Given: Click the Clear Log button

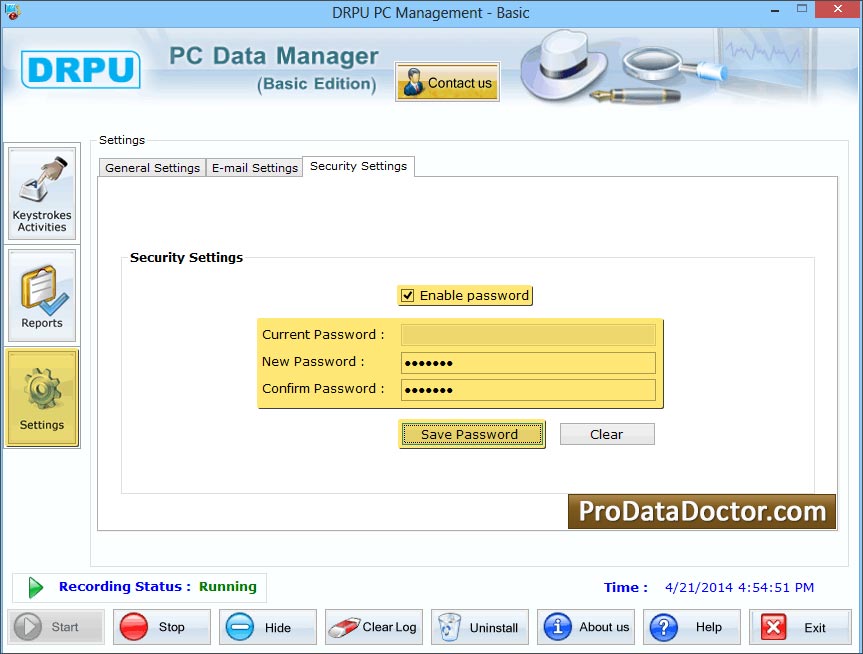Looking at the screenshot, I should [x=374, y=627].
